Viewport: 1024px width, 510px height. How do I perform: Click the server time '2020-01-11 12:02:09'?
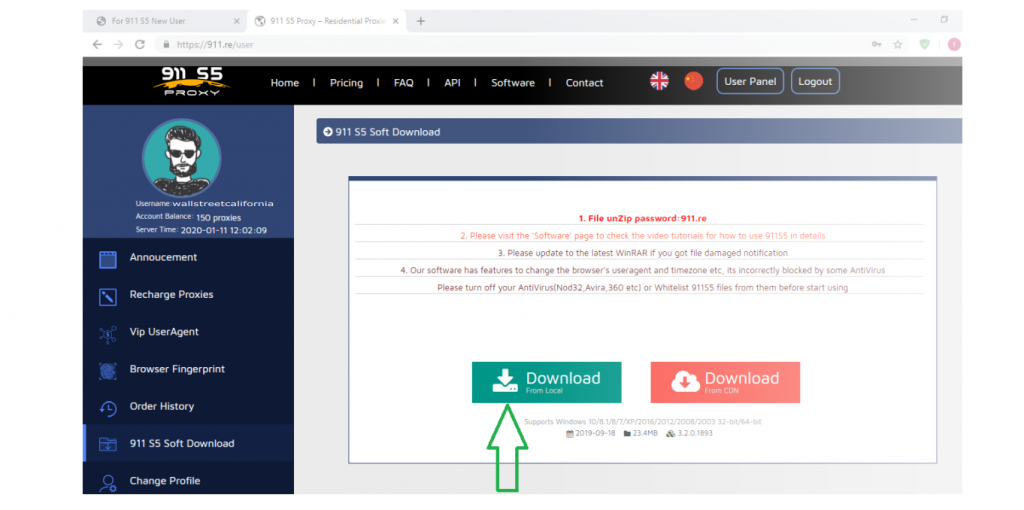click(223, 231)
